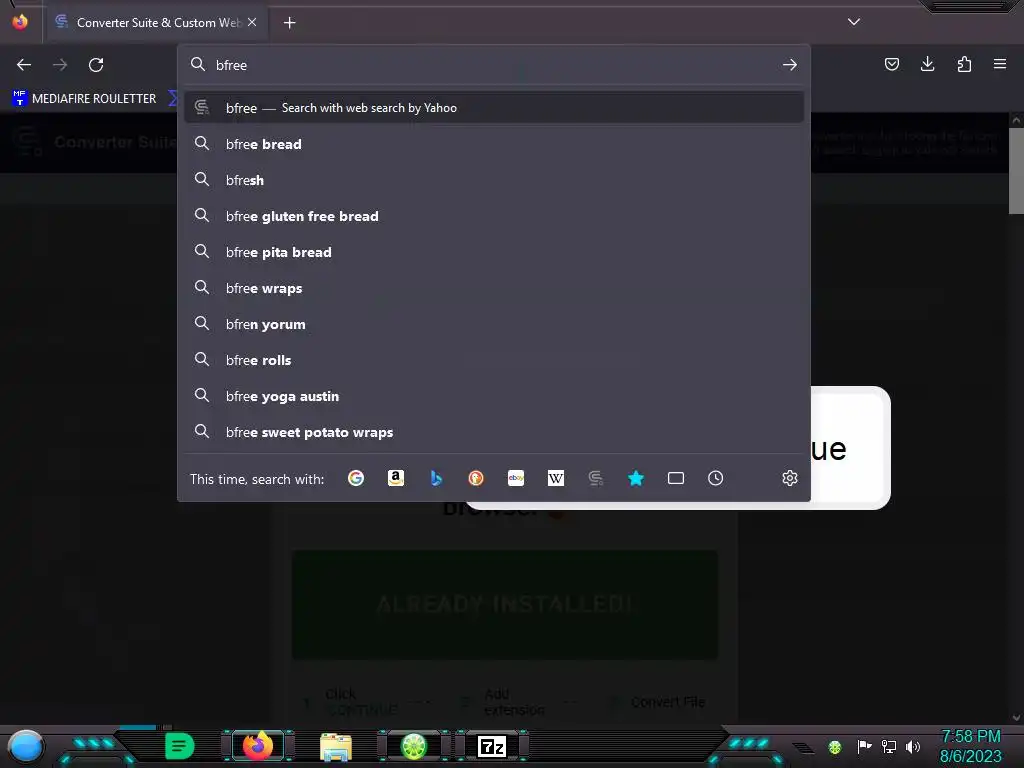1024x768 pixels.
Task: Open MEDIAFIRE ROULETTER bookmark
Action: coord(84,99)
